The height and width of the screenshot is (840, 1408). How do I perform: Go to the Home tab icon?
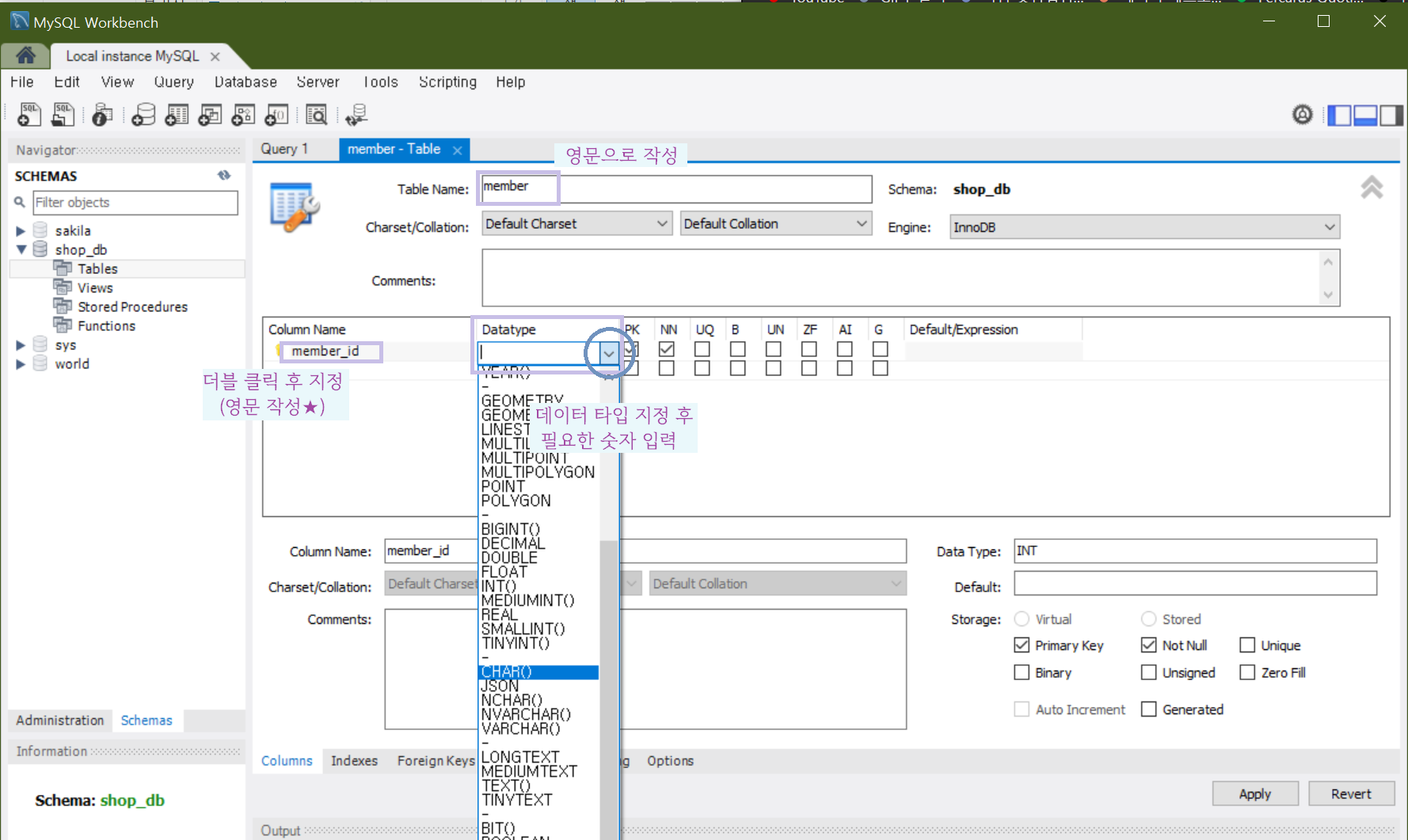[x=25, y=55]
